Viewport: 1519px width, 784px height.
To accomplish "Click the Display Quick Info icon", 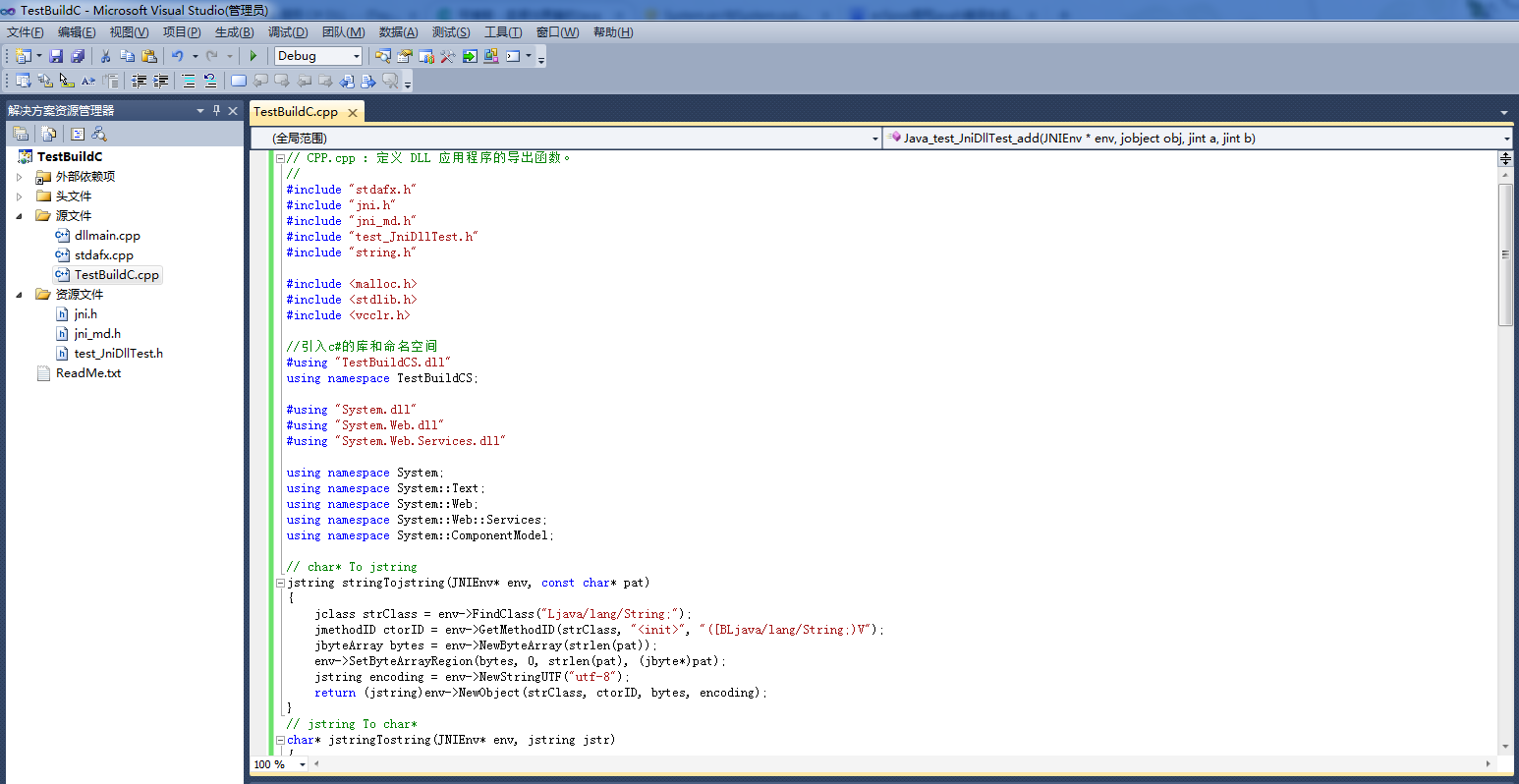I will [67, 81].
